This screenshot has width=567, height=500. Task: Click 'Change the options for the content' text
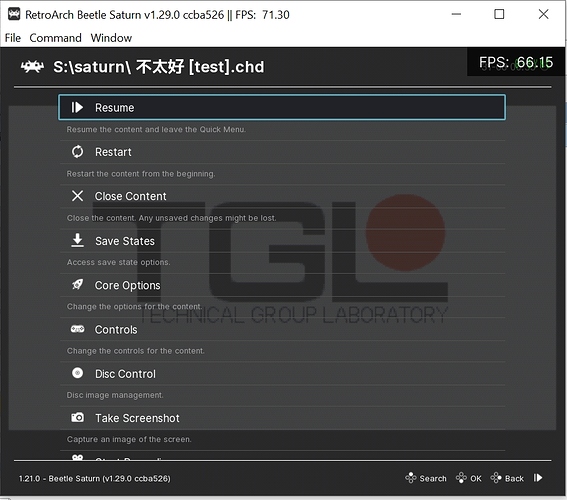134,307
